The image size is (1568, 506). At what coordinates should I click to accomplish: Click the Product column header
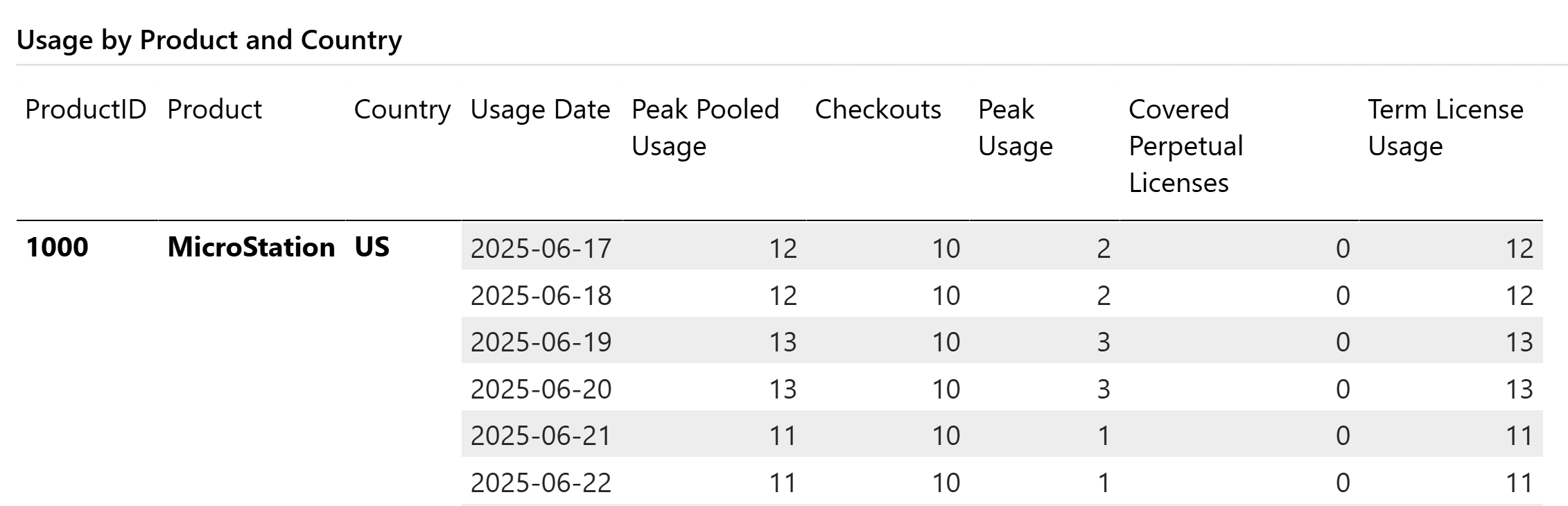[x=214, y=110]
